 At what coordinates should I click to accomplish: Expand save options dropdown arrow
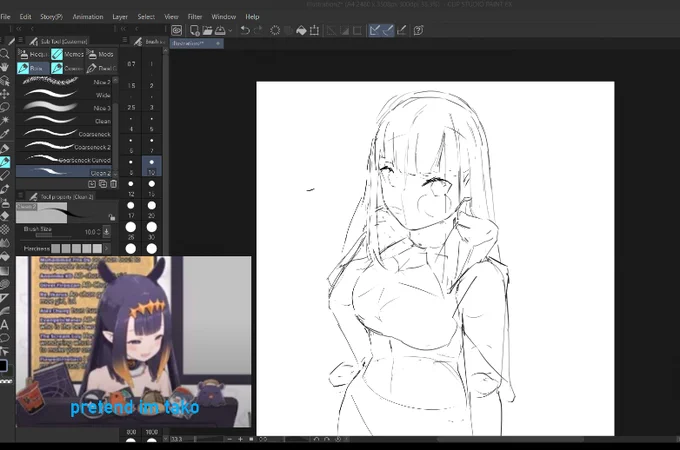tap(230, 30)
